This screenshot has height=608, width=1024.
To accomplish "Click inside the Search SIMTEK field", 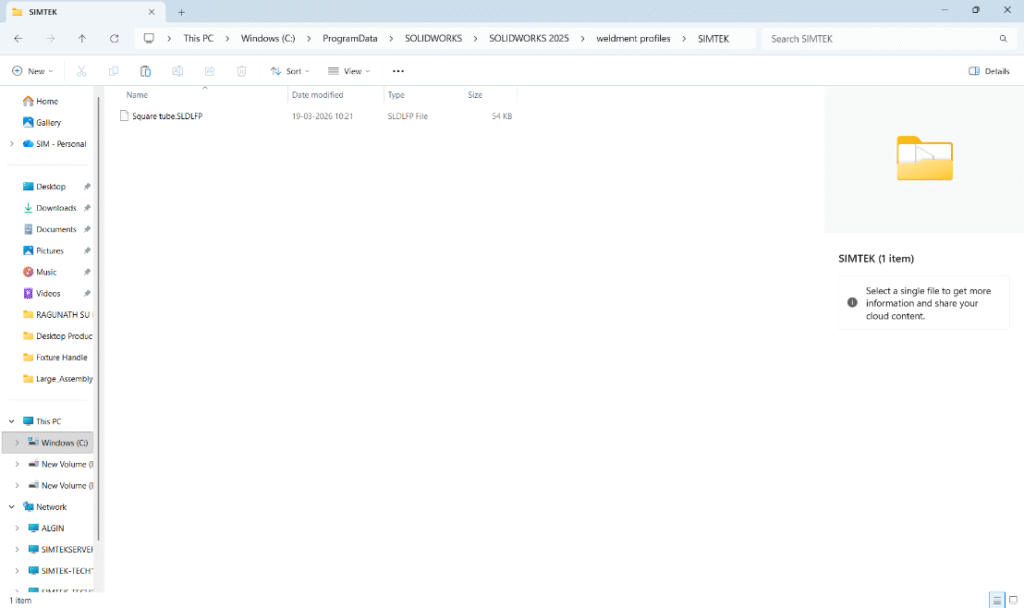I will (x=880, y=38).
